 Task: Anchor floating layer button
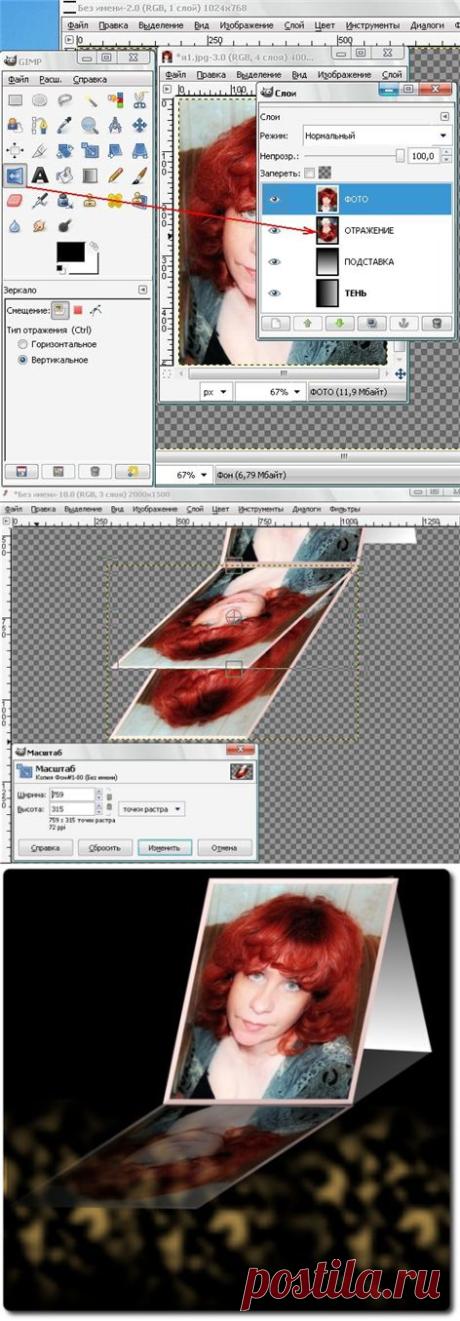coord(402,323)
